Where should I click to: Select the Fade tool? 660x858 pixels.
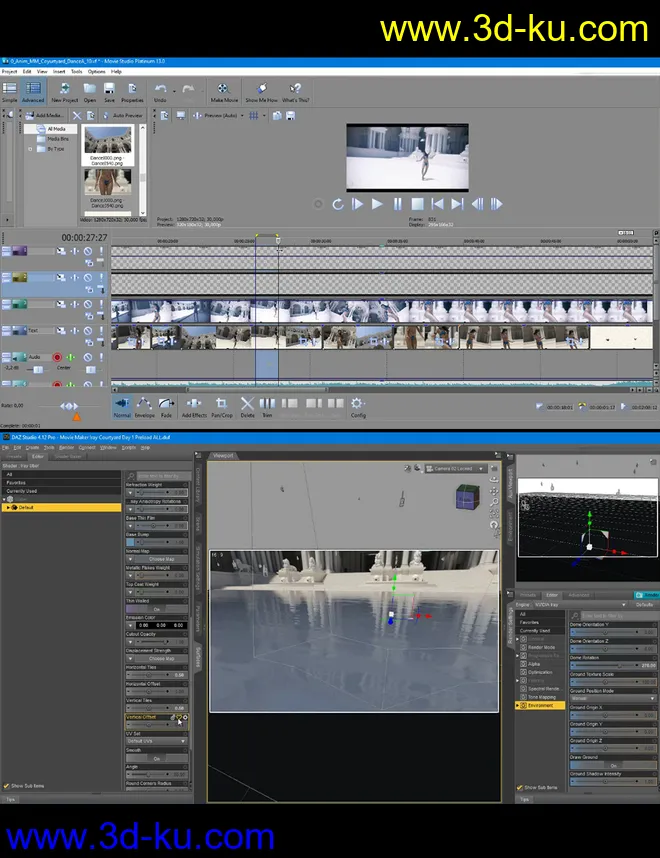(166, 406)
